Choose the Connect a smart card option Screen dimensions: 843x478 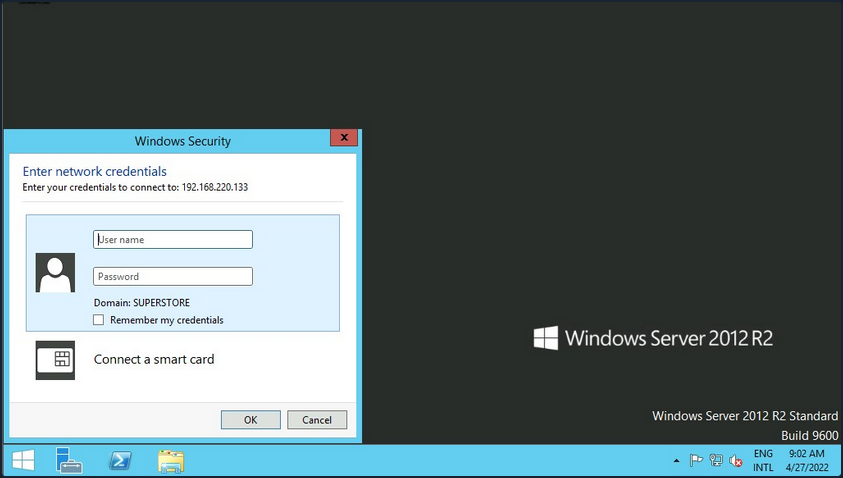point(154,359)
